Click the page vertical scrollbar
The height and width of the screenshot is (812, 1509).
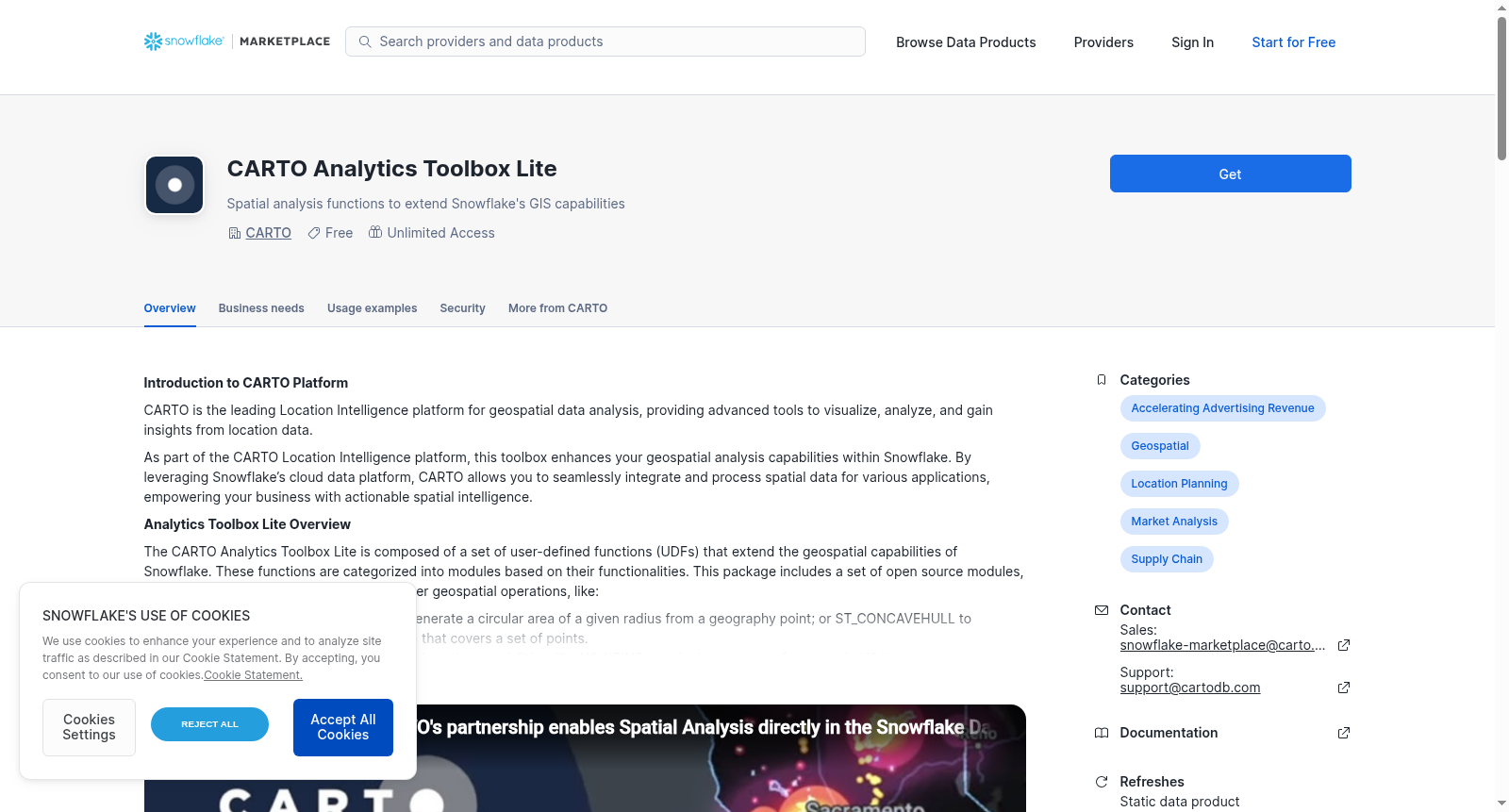click(x=1501, y=89)
